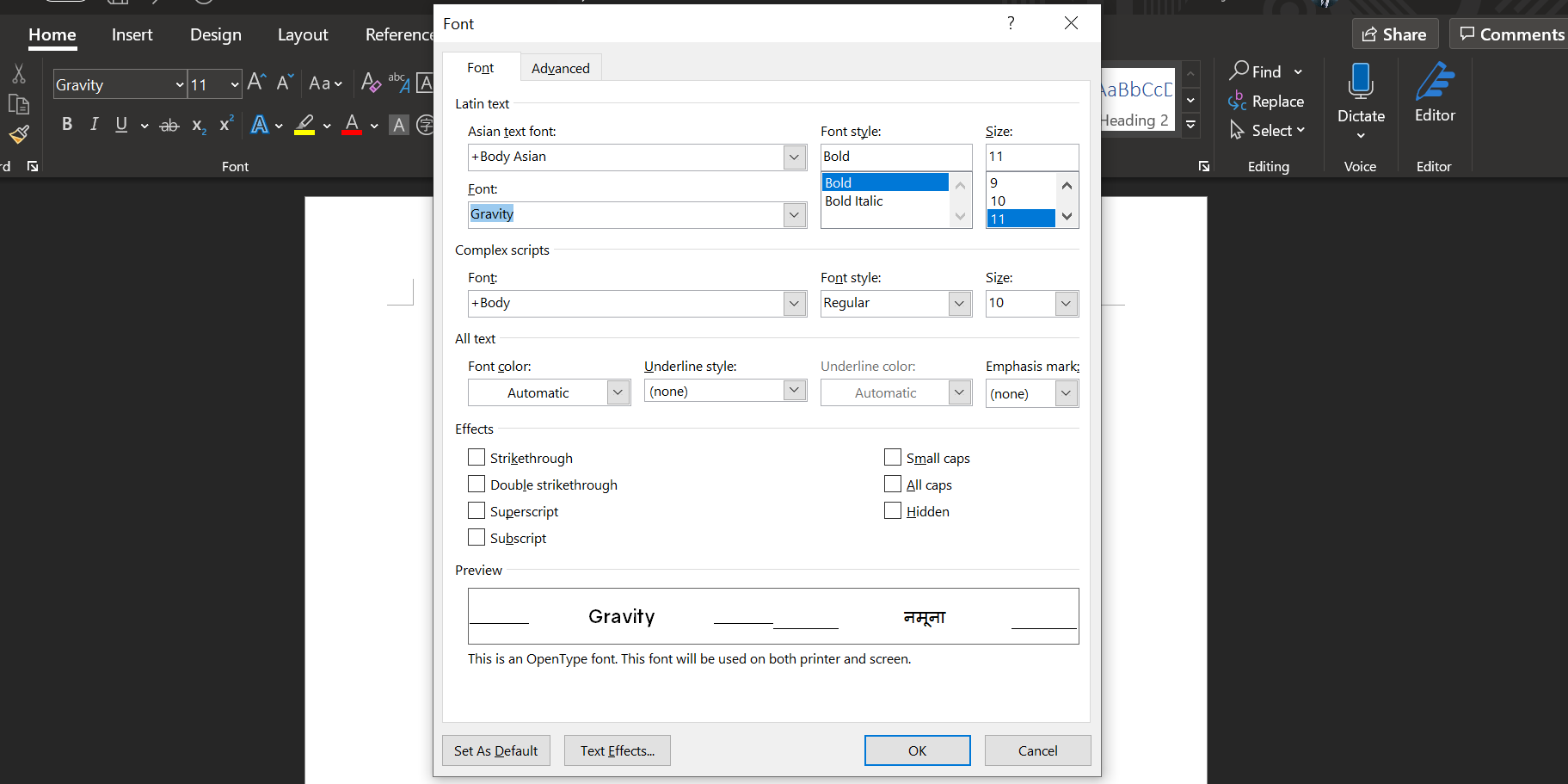
Task: Open the Underline style dropdown
Action: pos(792,390)
